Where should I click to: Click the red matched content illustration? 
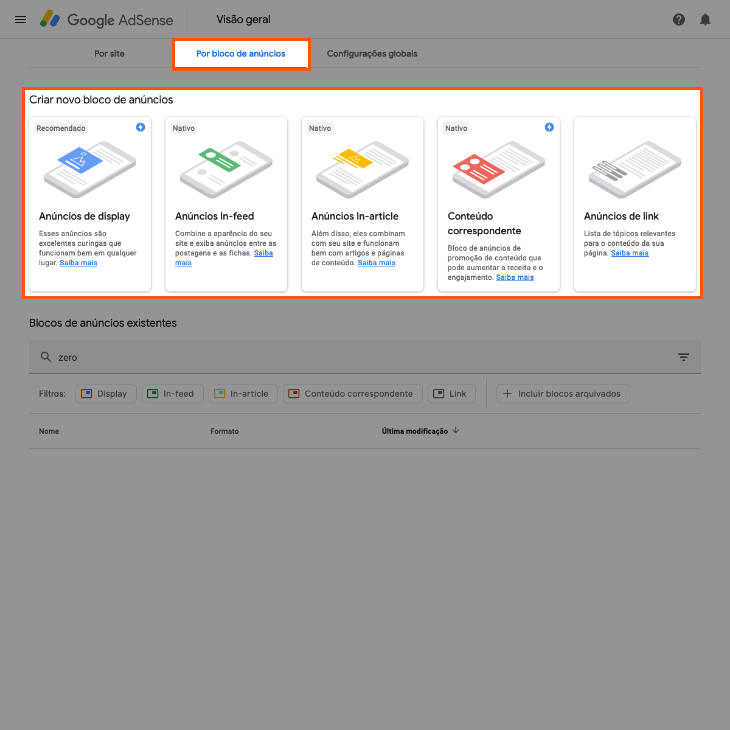click(499, 169)
